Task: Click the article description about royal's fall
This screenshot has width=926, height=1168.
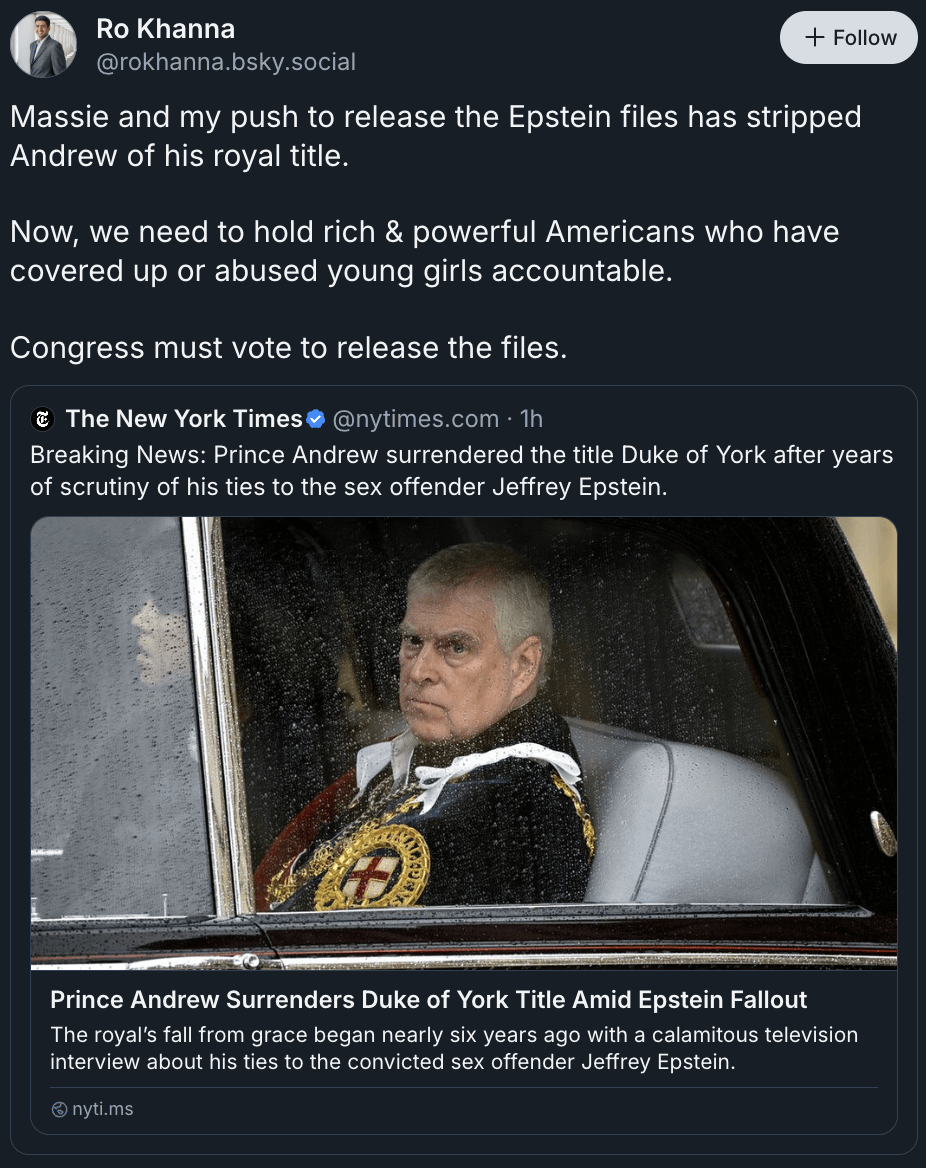Action: click(454, 1048)
